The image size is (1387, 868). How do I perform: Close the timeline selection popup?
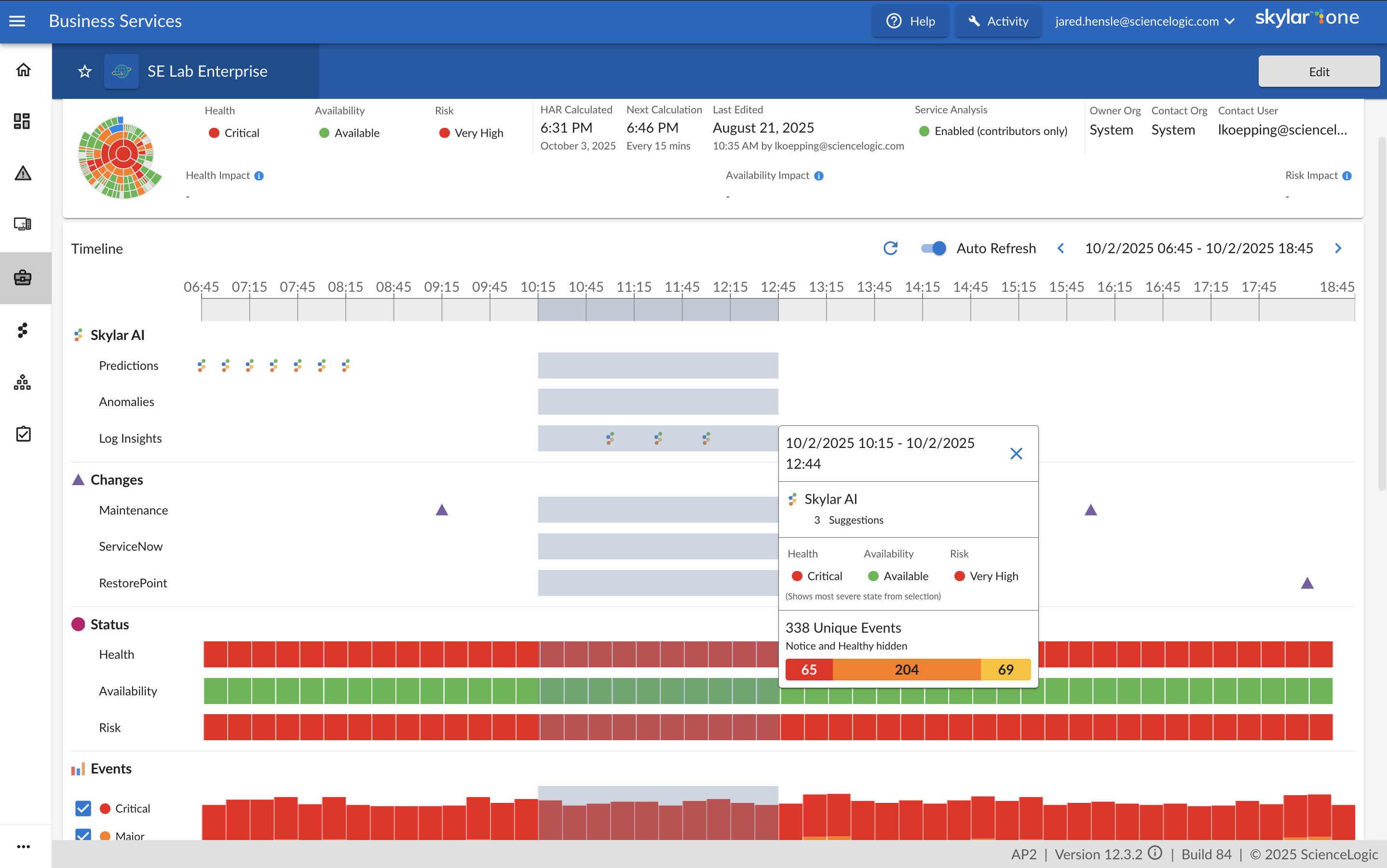click(x=1016, y=453)
